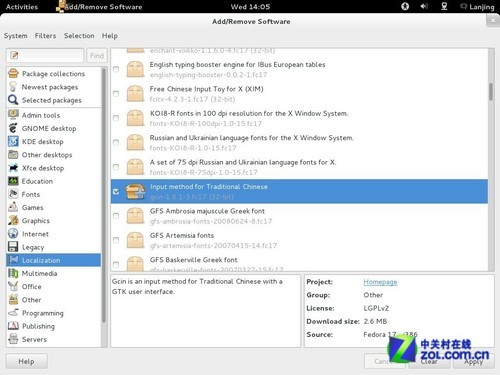Click the Publishing category icon

click(x=13, y=326)
